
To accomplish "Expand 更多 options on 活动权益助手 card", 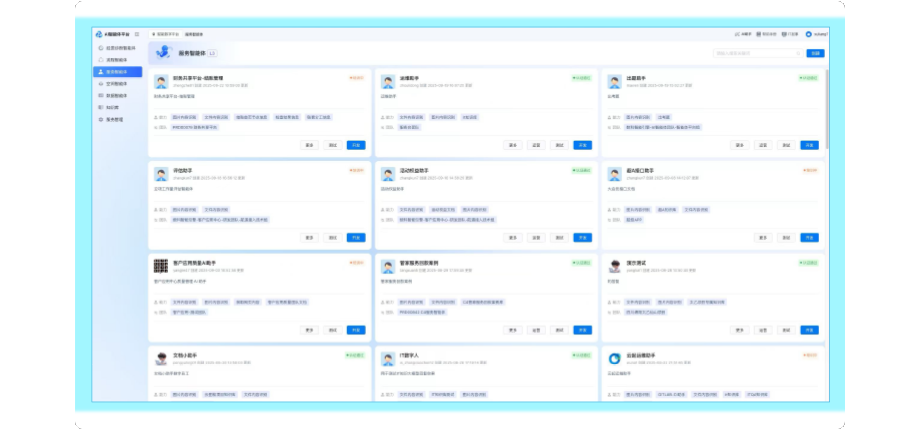I will [x=513, y=237].
